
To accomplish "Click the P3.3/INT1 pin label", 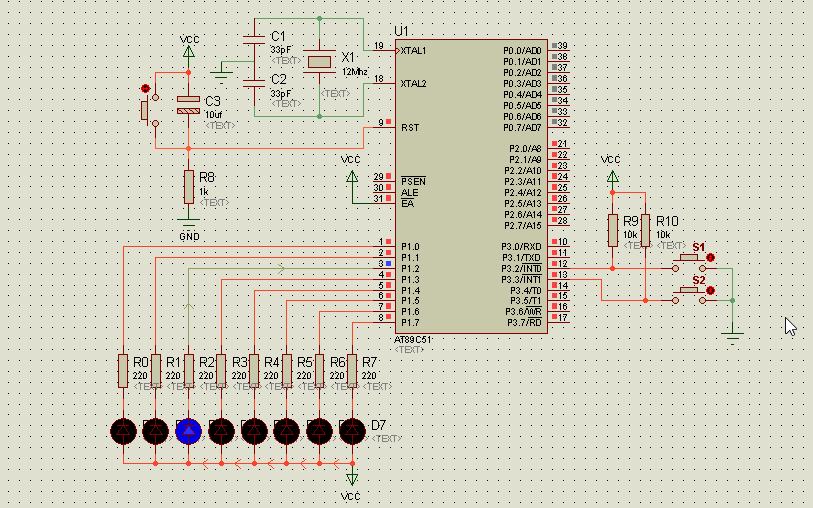I will coord(521,279).
